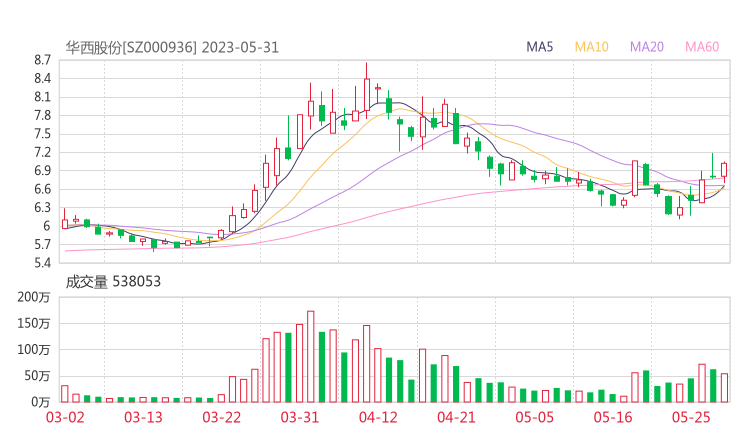740x440 pixels.
Task: Click the 6.3 price axis label
Action: [42, 207]
